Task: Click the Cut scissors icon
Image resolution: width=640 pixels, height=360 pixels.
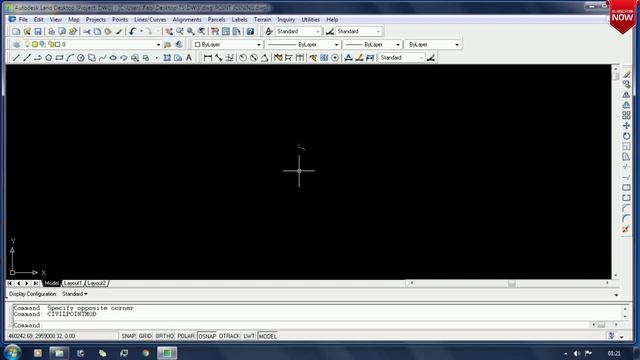Action: 87,31
